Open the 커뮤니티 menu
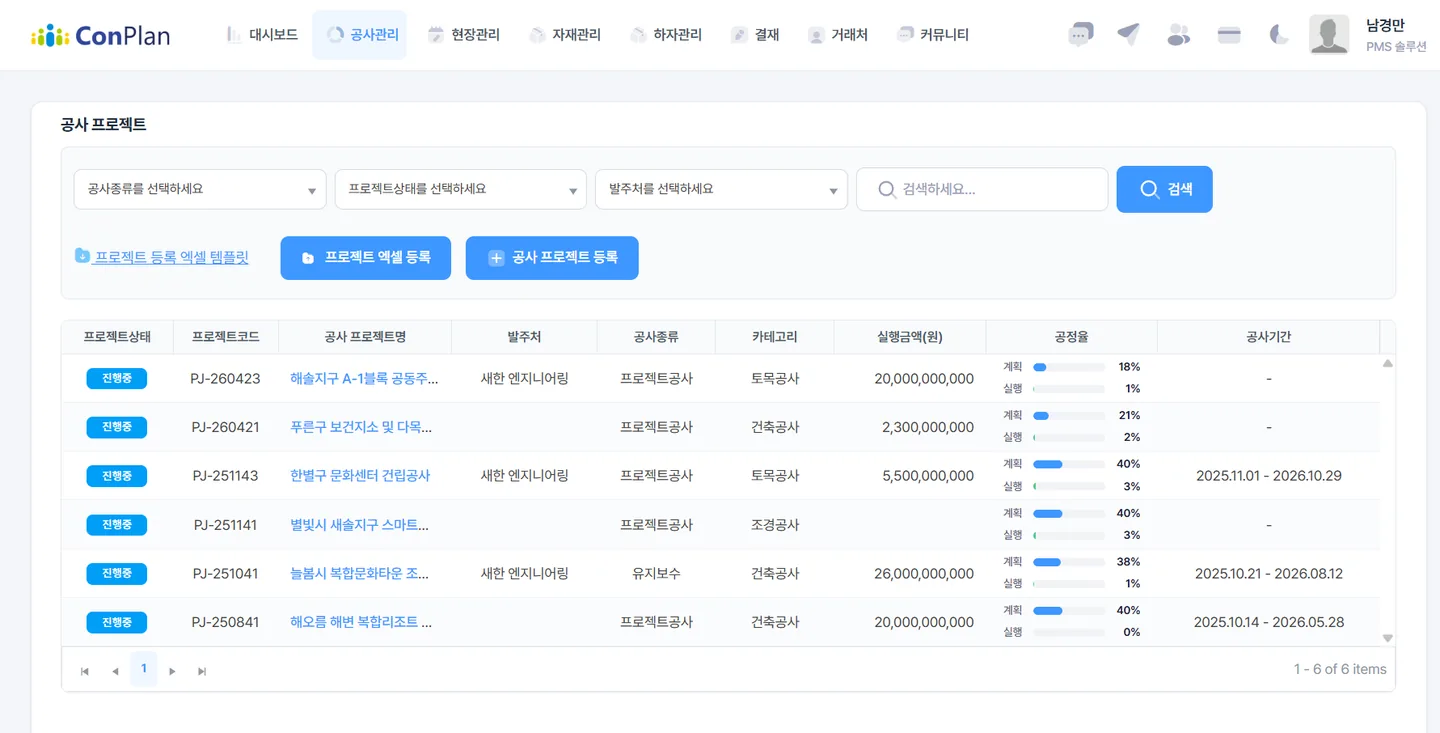 [933, 35]
